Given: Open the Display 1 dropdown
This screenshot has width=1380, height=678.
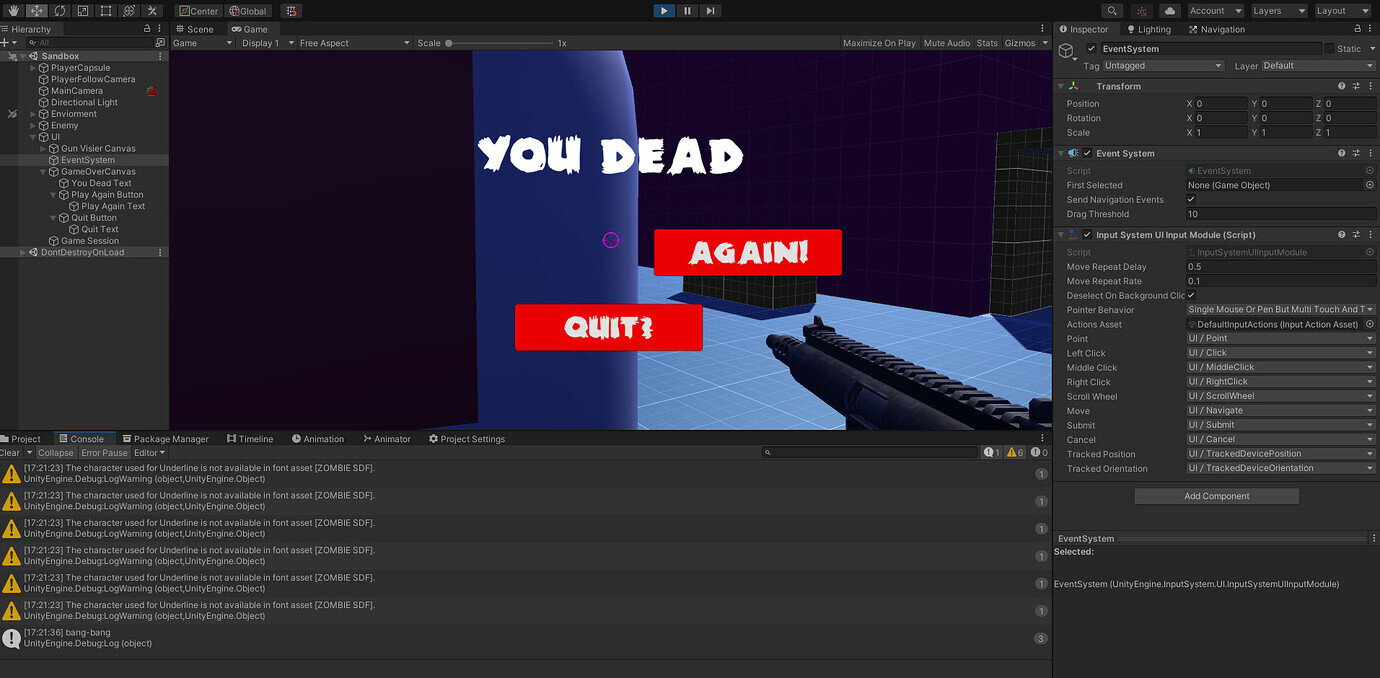Looking at the screenshot, I should [267, 43].
